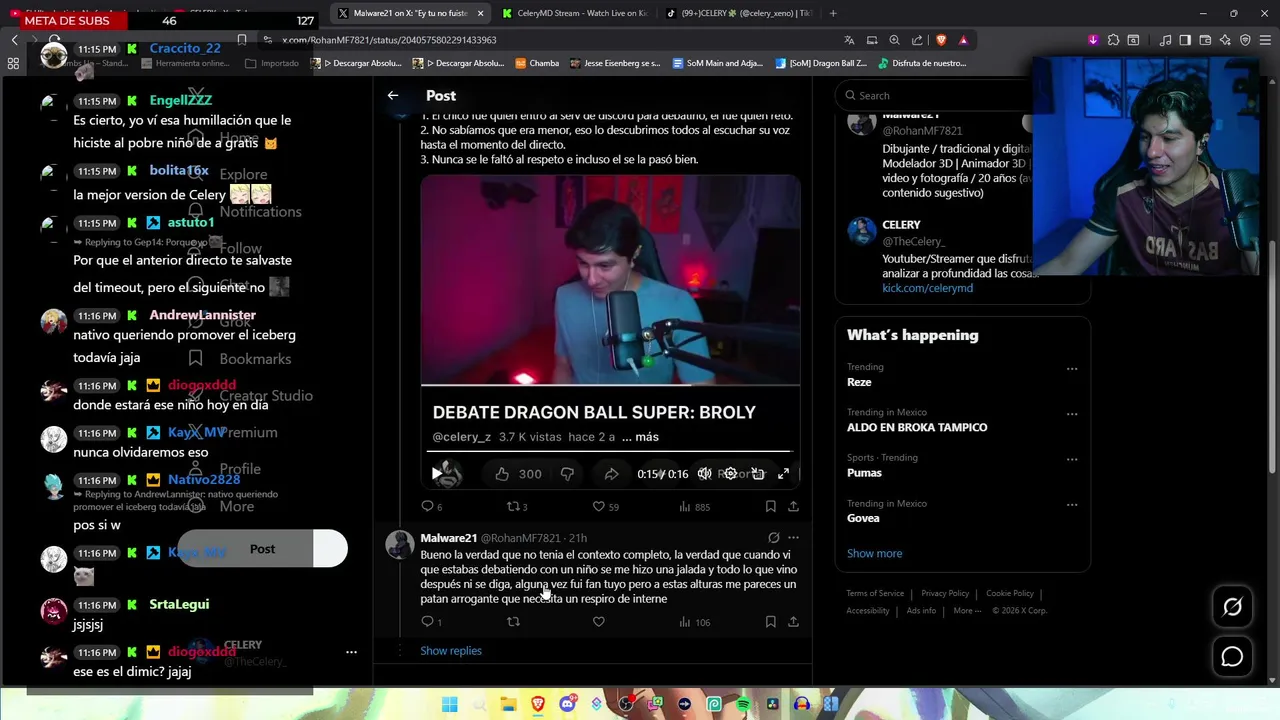Open video player settings gear

click(x=730, y=474)
